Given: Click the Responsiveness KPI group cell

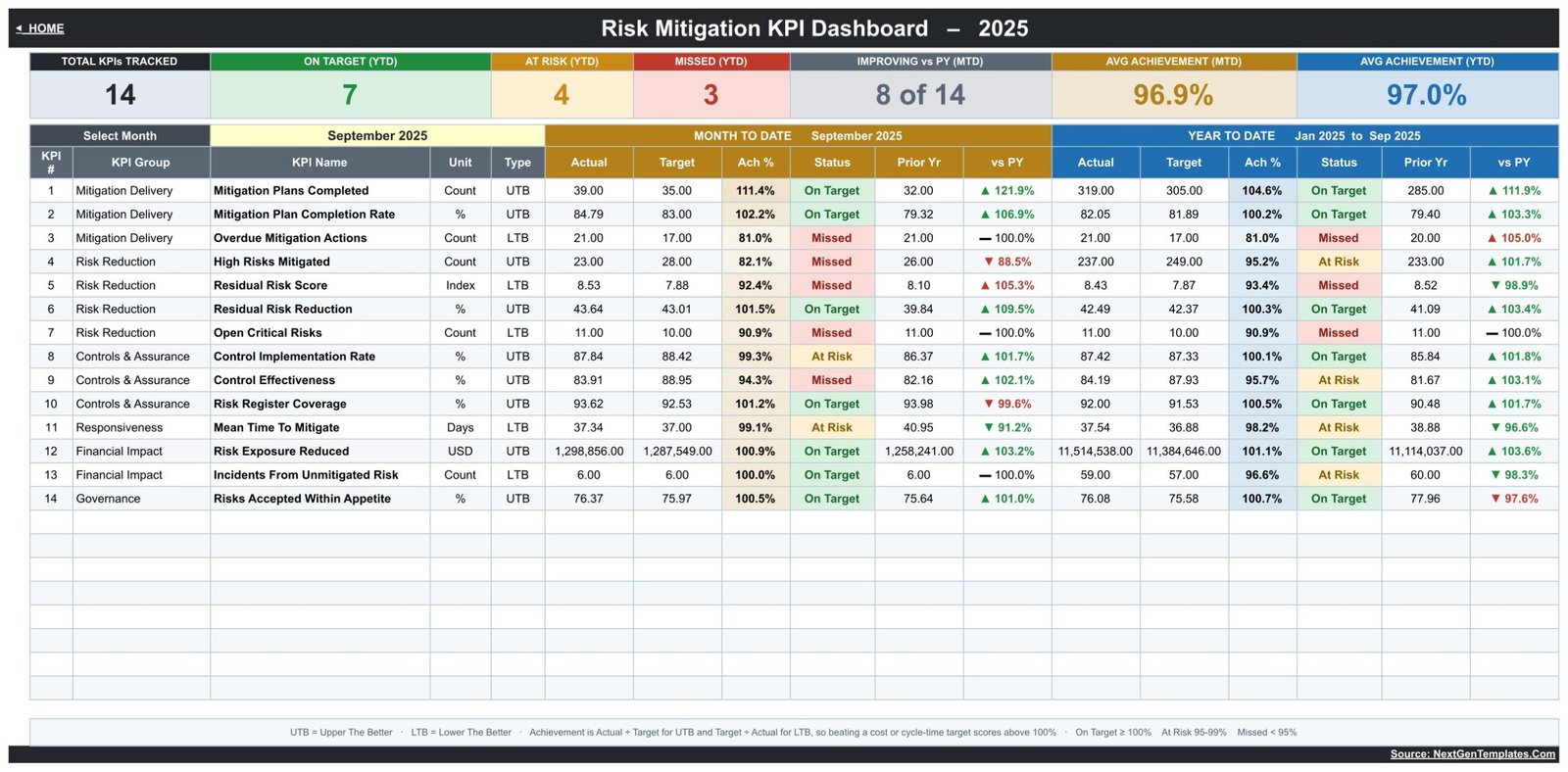Looking at the screenshot, I should point(141,427).
